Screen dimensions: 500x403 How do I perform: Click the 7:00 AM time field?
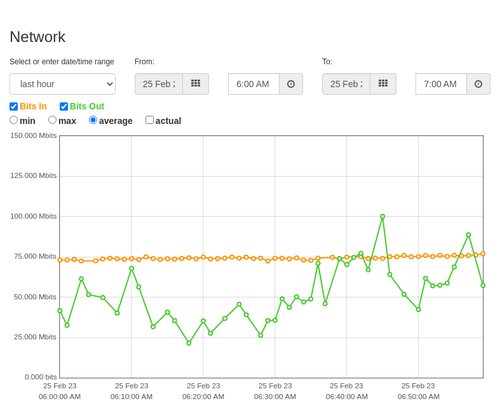(441, 84)
